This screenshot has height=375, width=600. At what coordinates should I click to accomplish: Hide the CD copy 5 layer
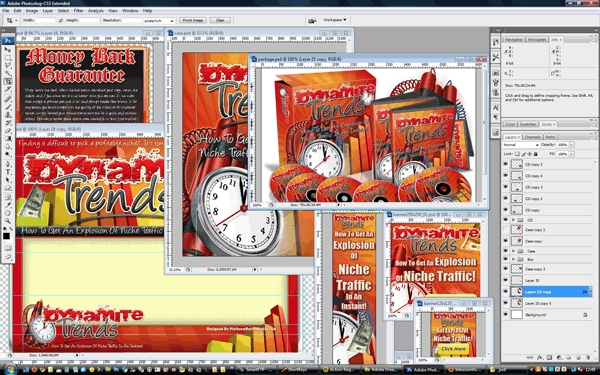[505, 164]
